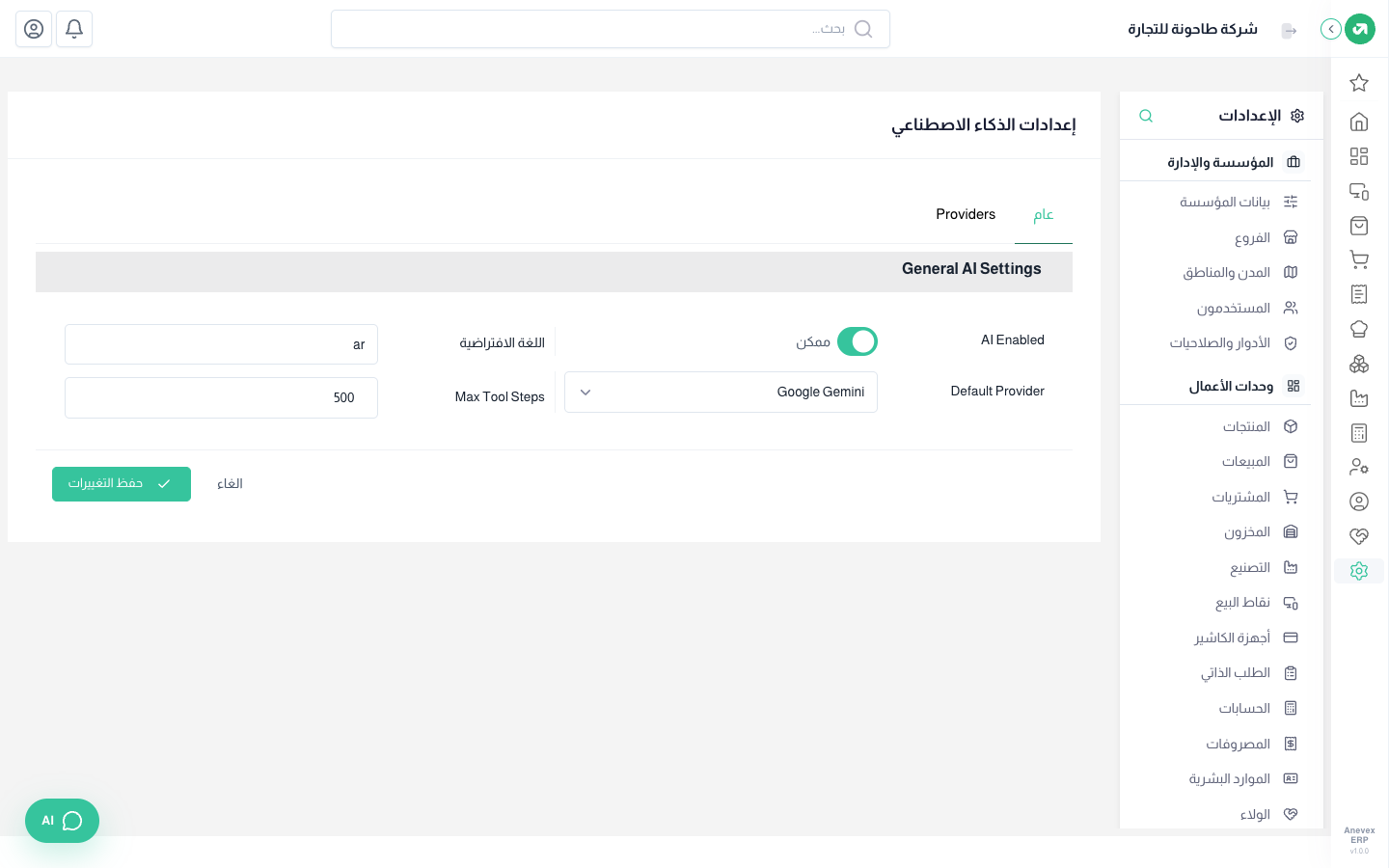
Task: Collapse sidebar with the green chevron circle
Action: [x=1331, y=29]
